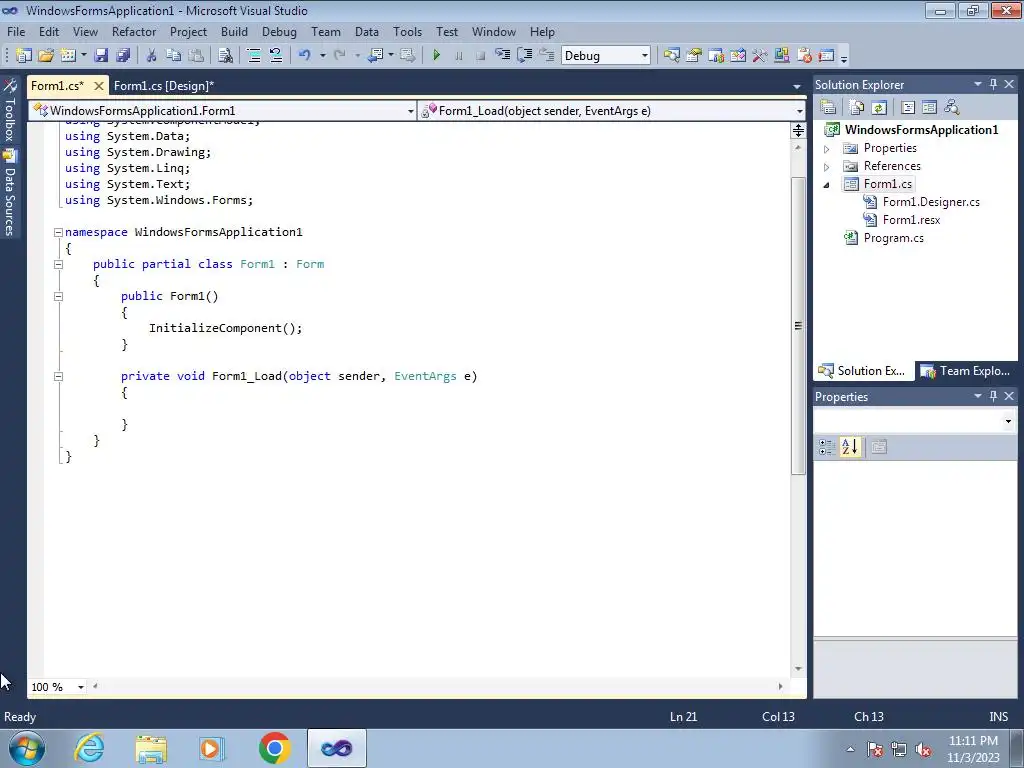Open the Debug configuration dropdown
This screenshot has height=768, width=1024.
tap(645, 56)
